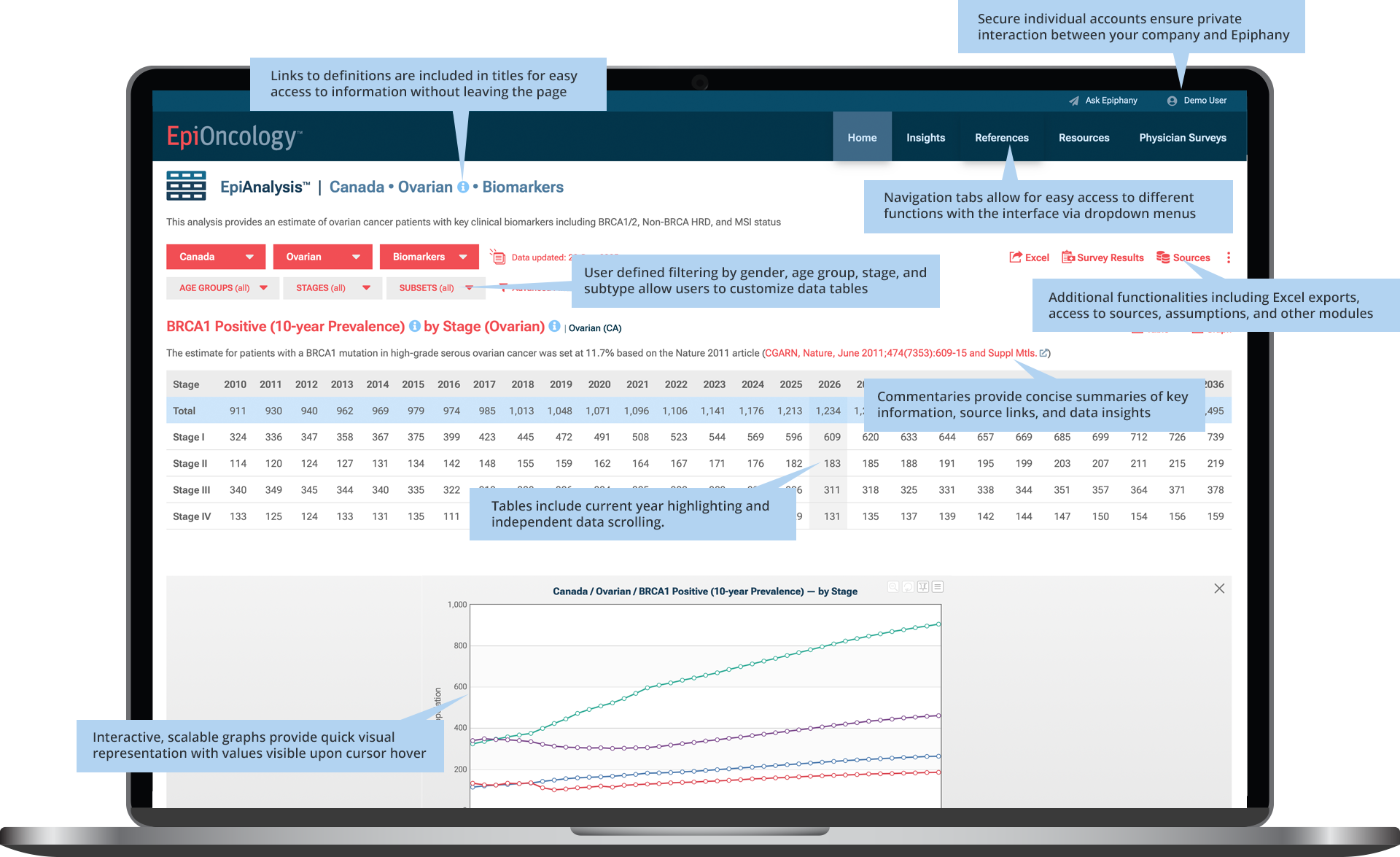Export data with Excel button
1400x857 pixels.
coord(1029,257)
